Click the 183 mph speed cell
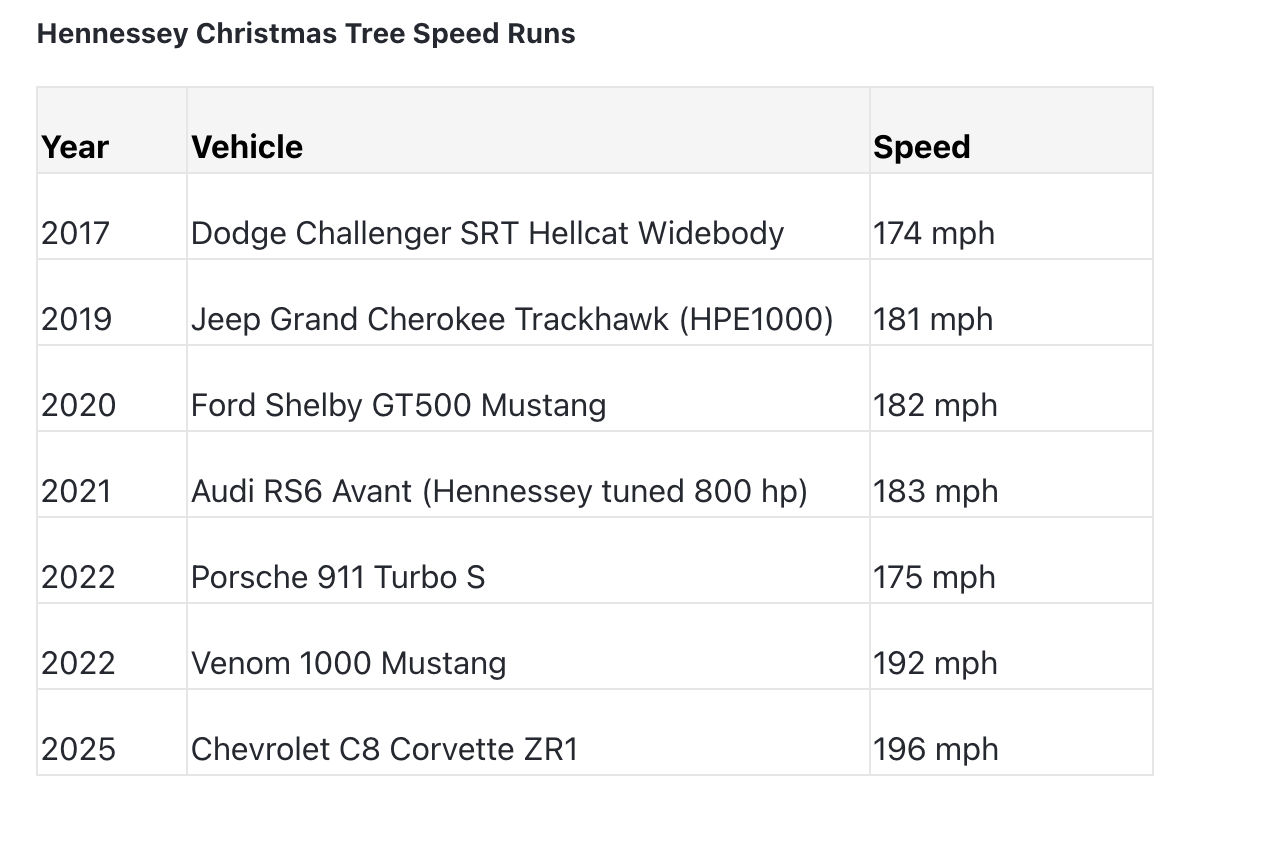This screenshot has height=850, width=1284. coord(1011,475)
